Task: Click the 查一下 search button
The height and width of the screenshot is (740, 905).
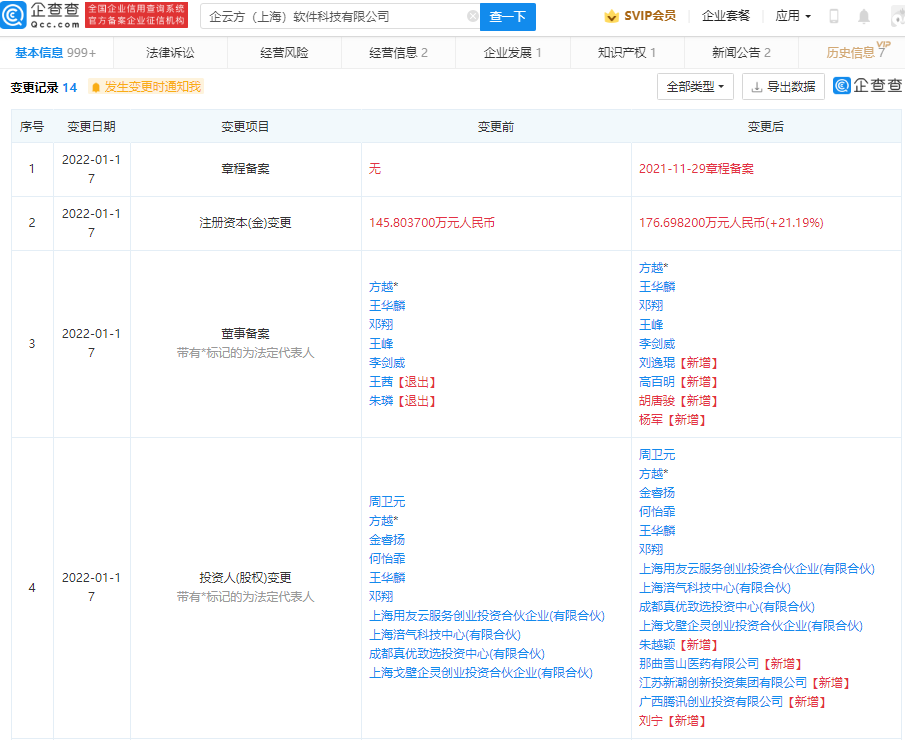Action: pyautogui.click(x=508, y=17)
